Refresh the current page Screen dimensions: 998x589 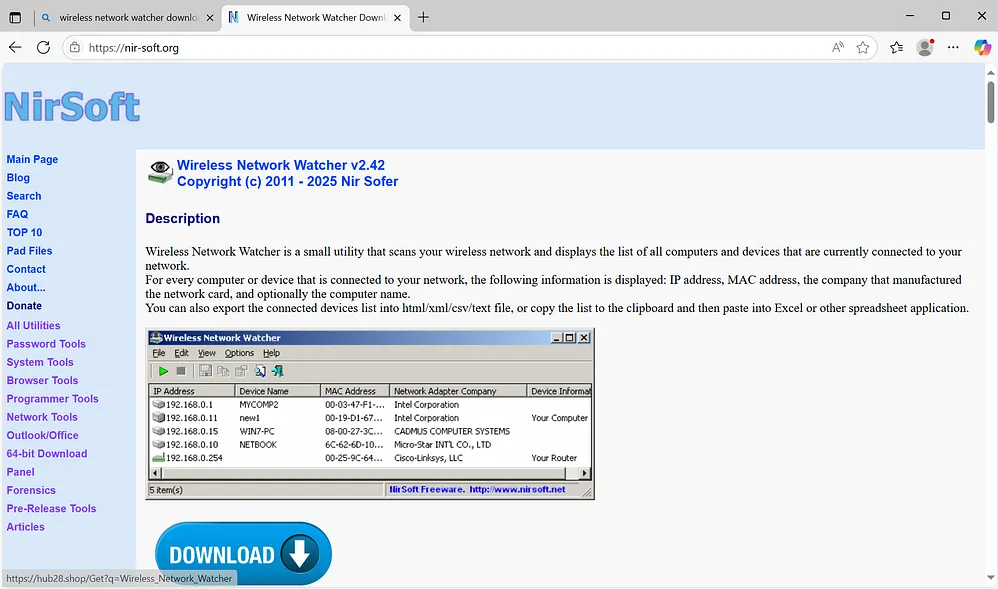point(43,46)
